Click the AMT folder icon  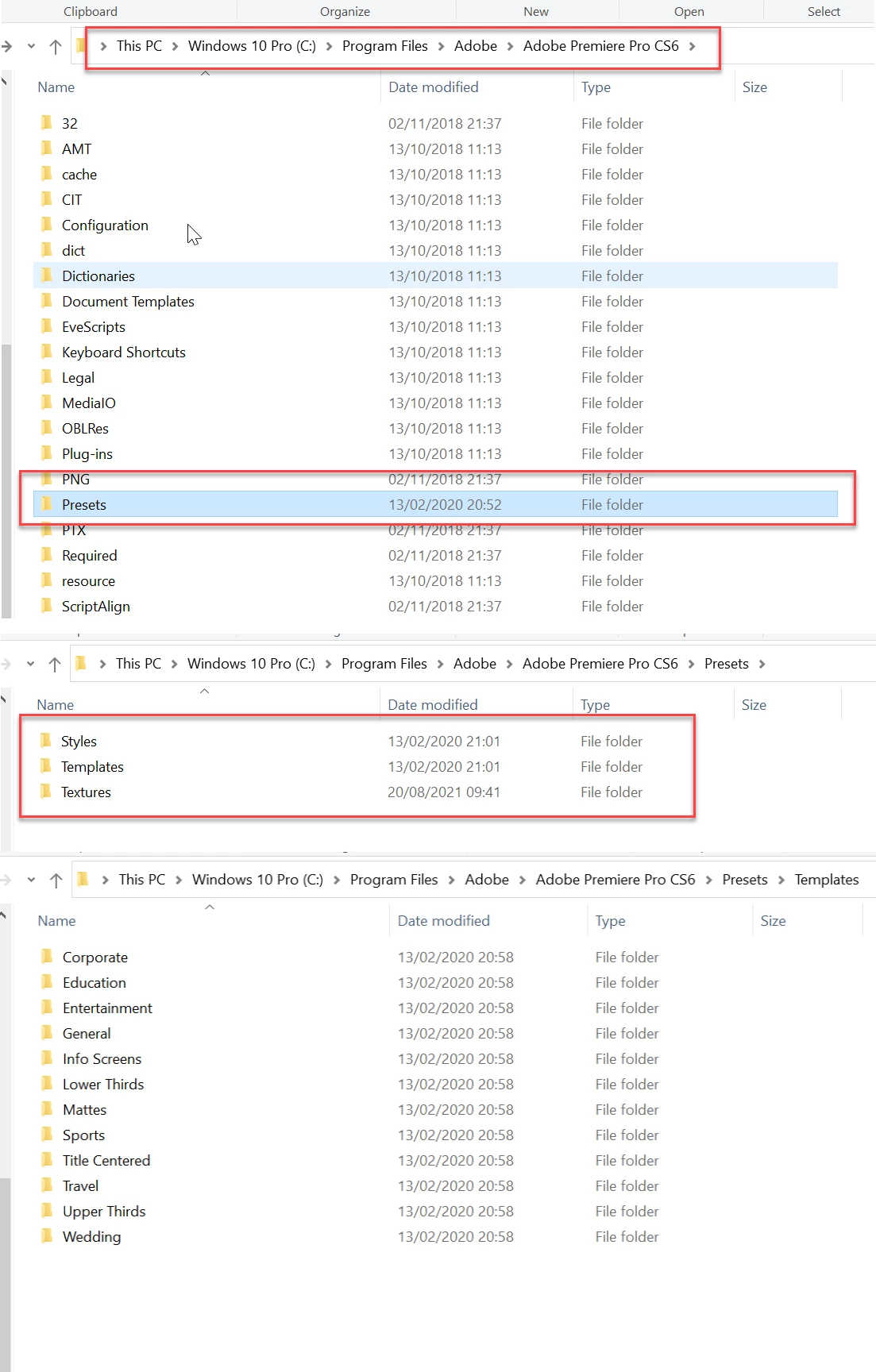[x=47, y=148]
